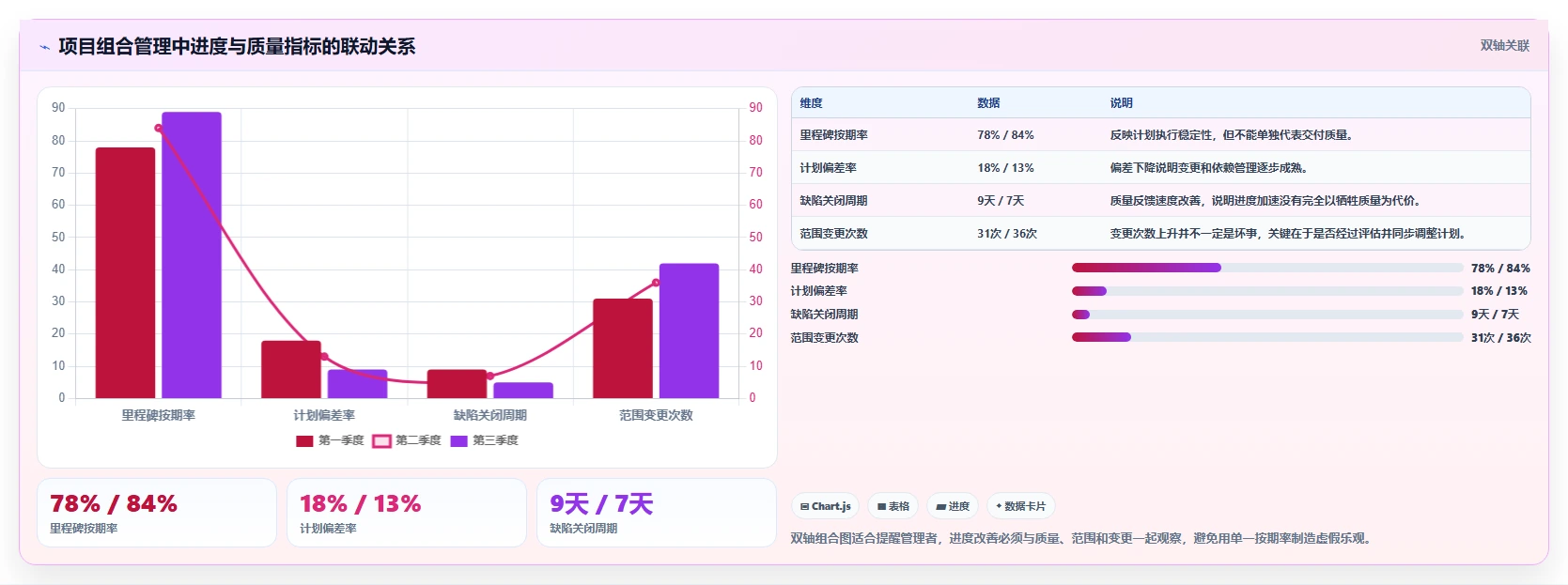Click the 进度 tag chip
The image size is (1568, 585).
[x=953, y=506]
